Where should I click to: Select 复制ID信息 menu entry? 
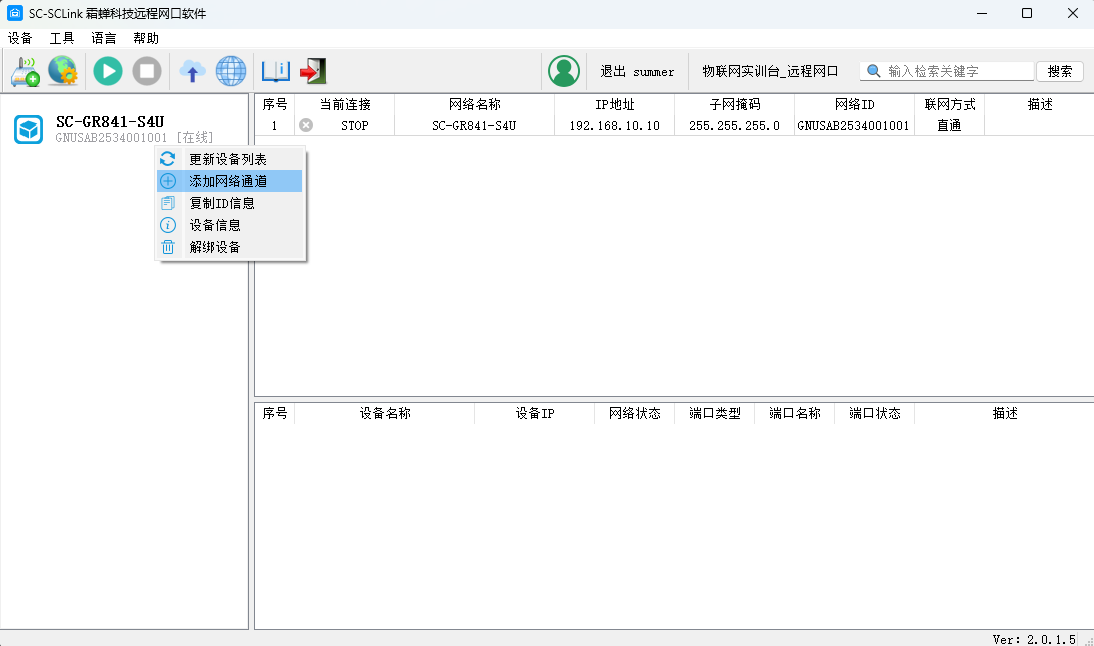pyautogui.click(x=222, y=203)
